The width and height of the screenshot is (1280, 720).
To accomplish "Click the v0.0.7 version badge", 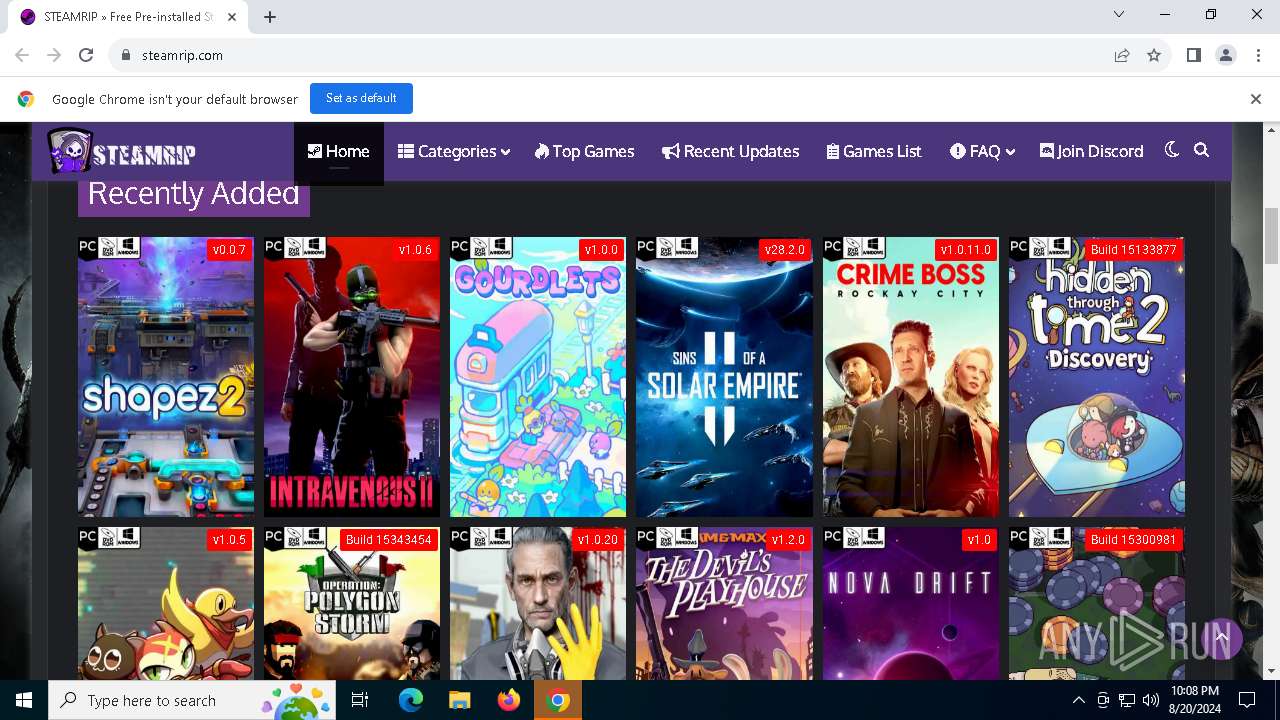I will click(229, 250).
